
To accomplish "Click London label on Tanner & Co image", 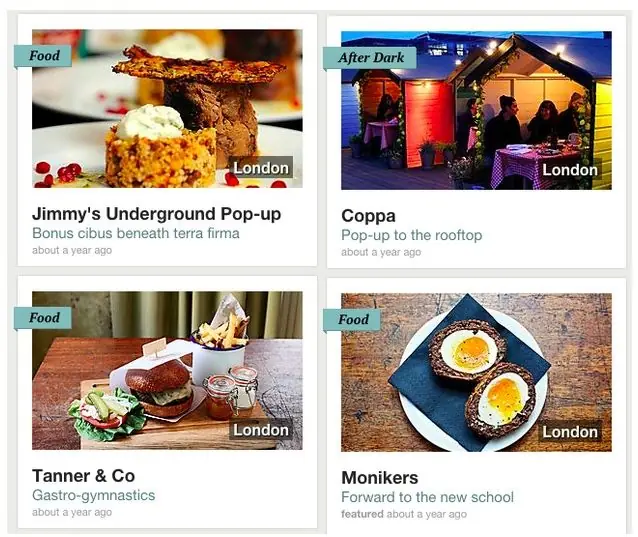I will tap(261, 430).
